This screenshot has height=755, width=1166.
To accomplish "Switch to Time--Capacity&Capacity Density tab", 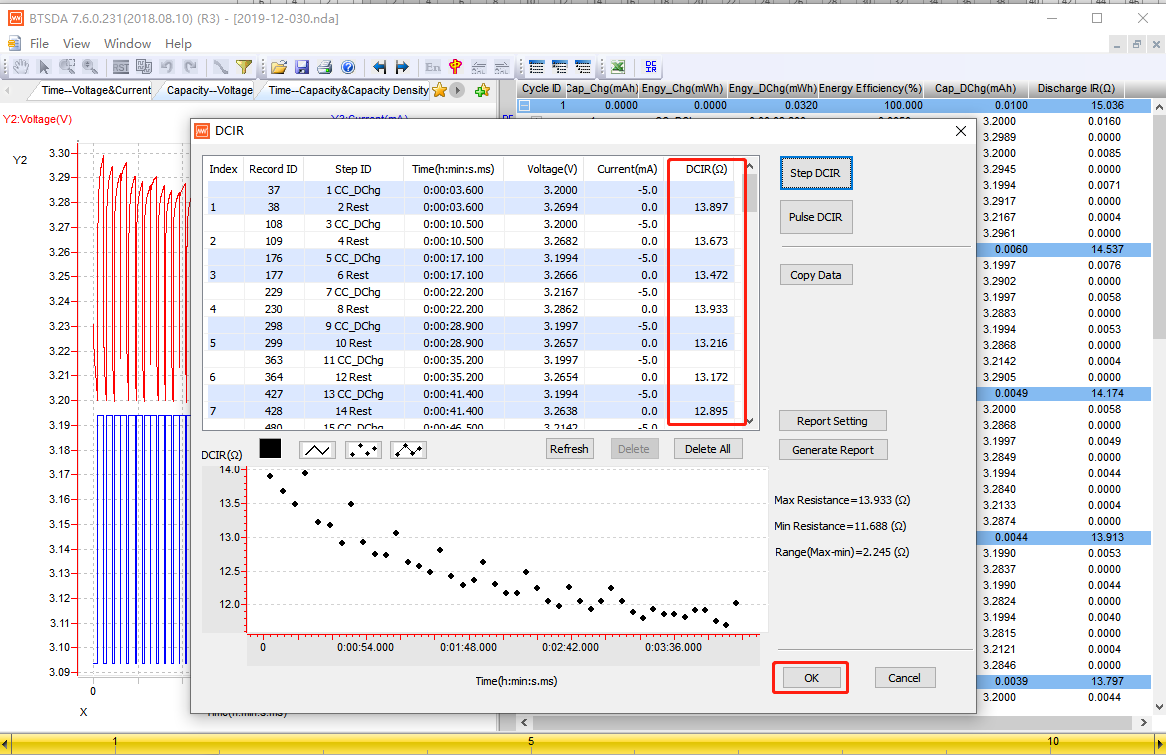I will pyautogui.click(x=348, y=90).
